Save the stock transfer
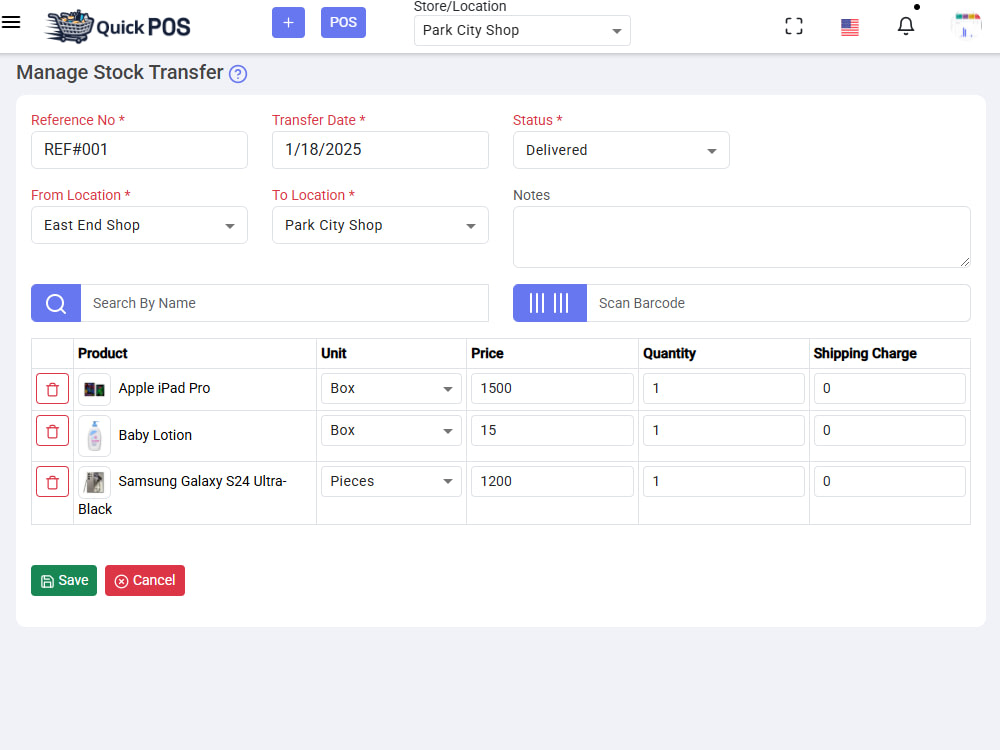Viewport: 1000px width, 750px height. 64,580
